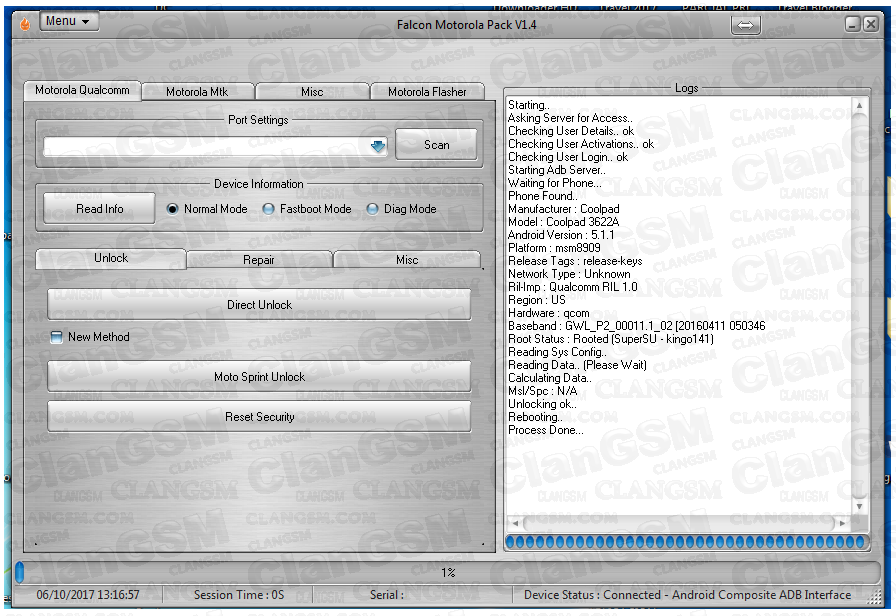
Task: Click the Reset Security button
Action: [x=259, y=417]
